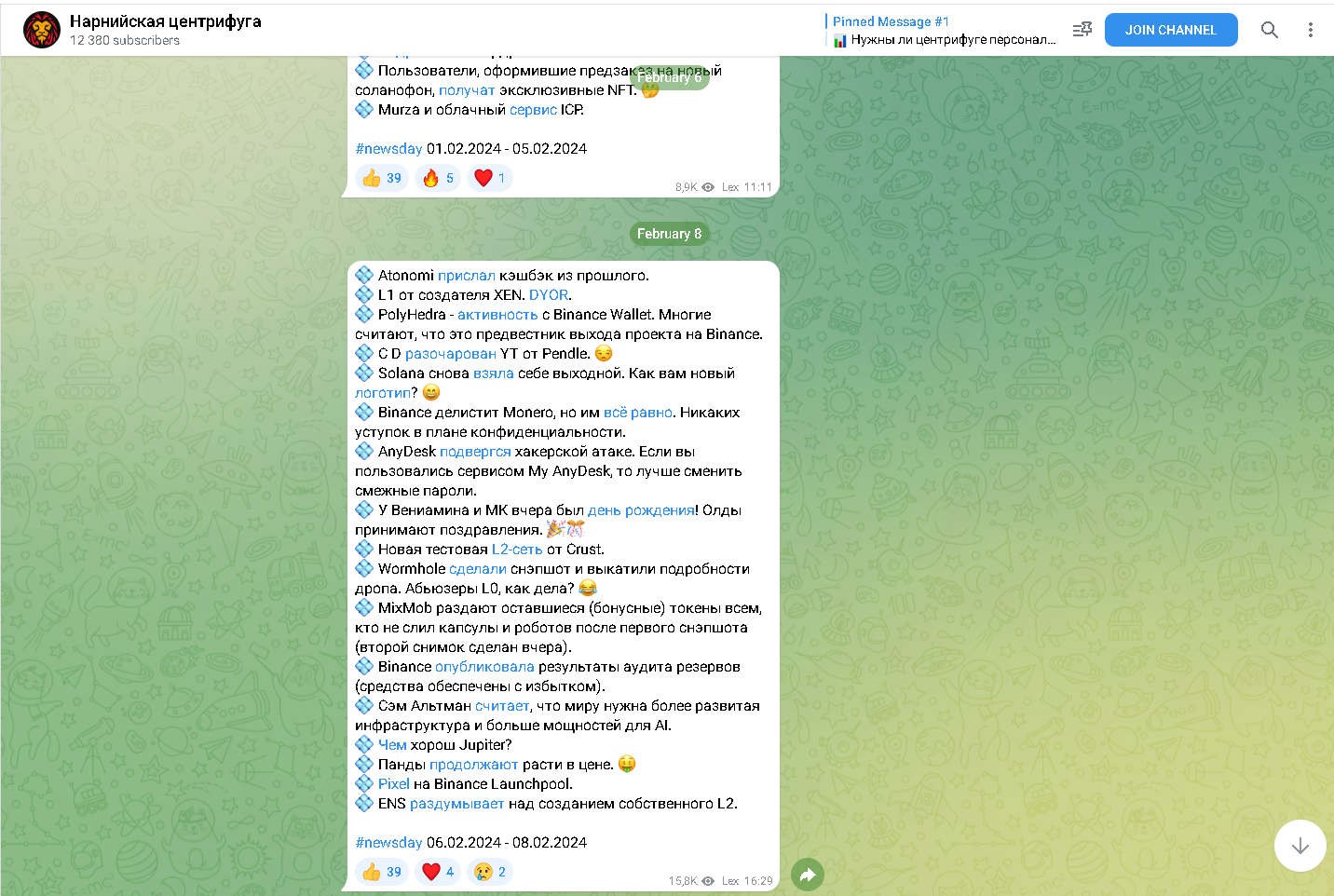The image size is (1334, 896).
Task: Click the forward share arrow beside February 8 post
Action: 808,875
